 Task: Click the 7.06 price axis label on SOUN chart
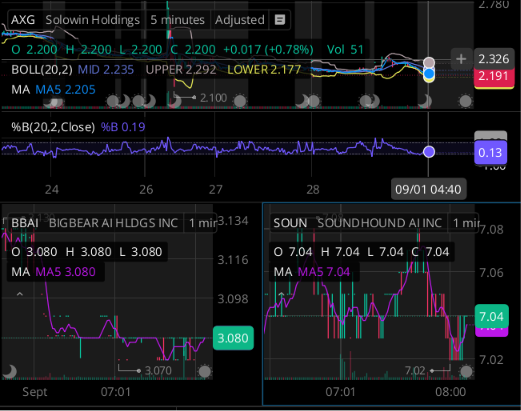491,273
